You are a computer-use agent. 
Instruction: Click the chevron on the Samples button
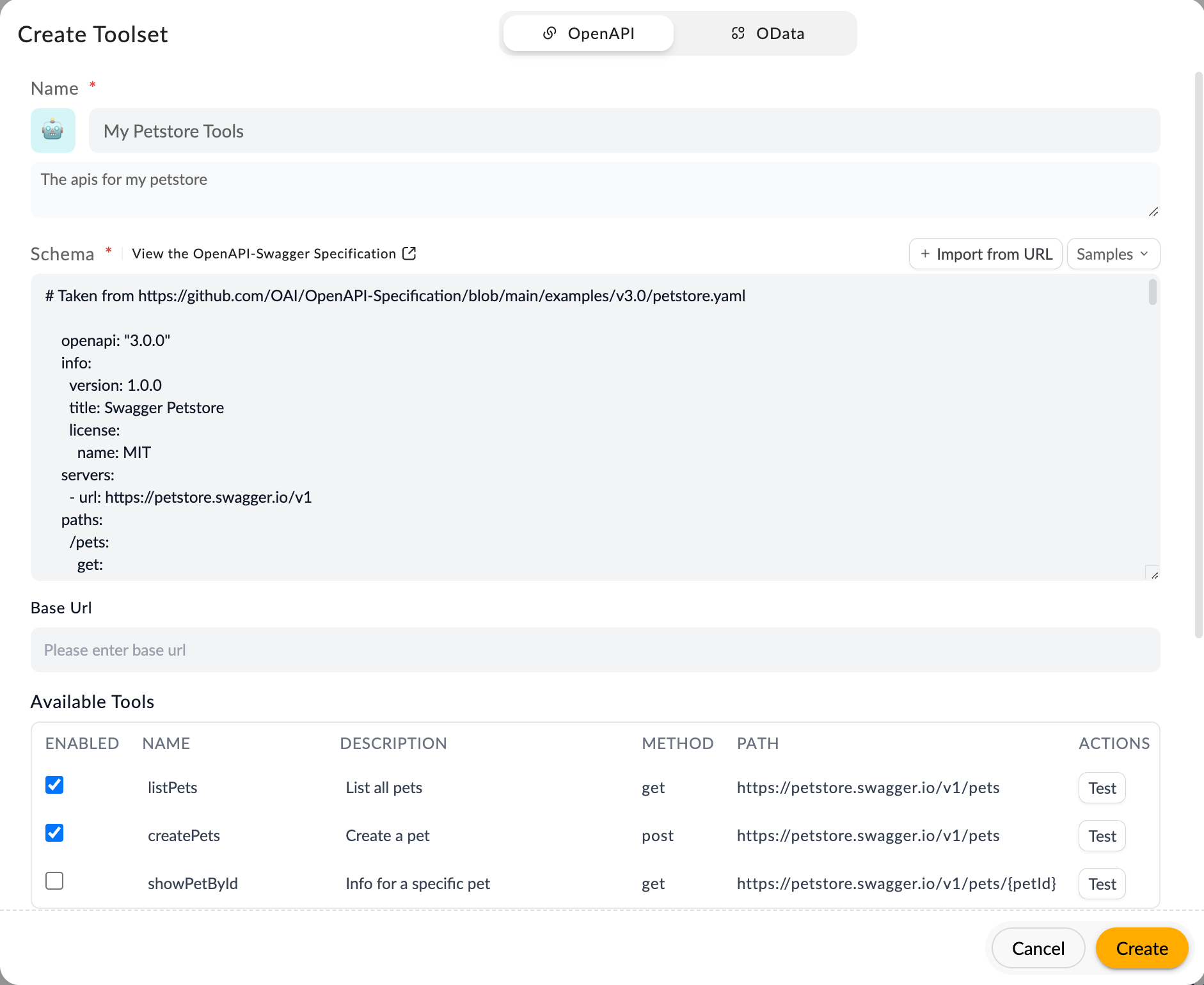tap(1145, 254)
